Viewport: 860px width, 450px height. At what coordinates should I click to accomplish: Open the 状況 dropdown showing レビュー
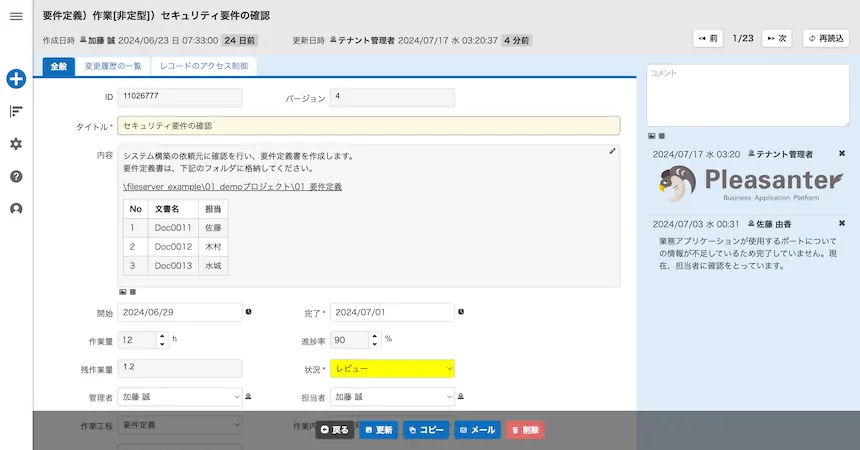(x=392, y=369)
